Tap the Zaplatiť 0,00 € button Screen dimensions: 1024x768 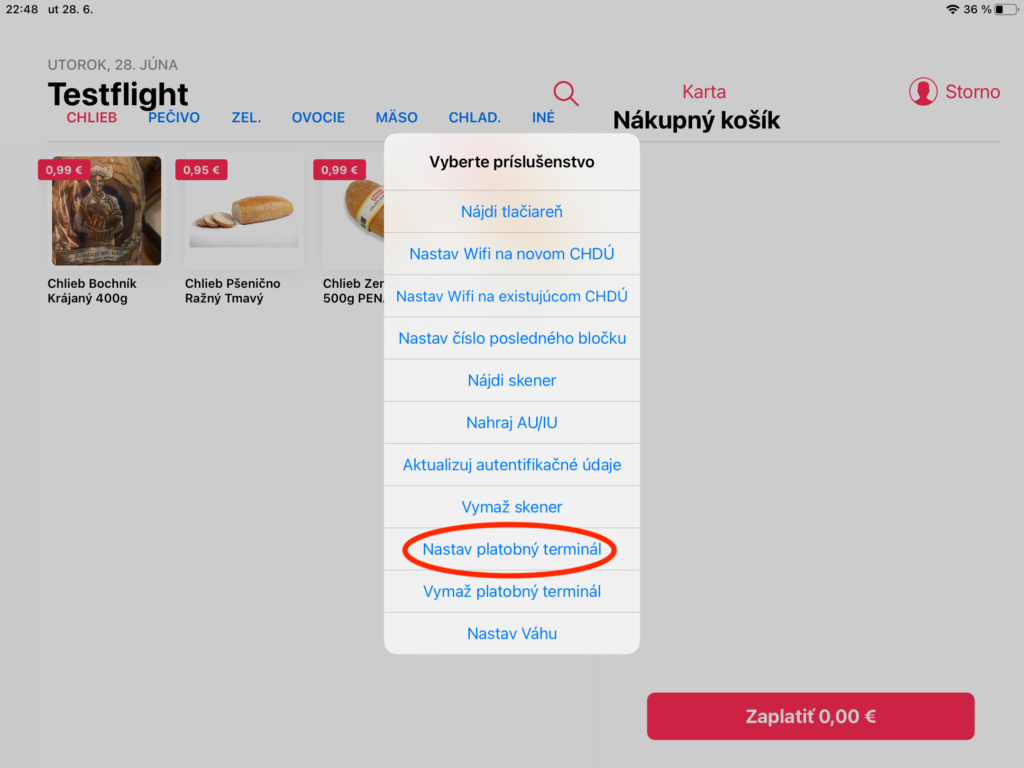(x=810, y=716)
